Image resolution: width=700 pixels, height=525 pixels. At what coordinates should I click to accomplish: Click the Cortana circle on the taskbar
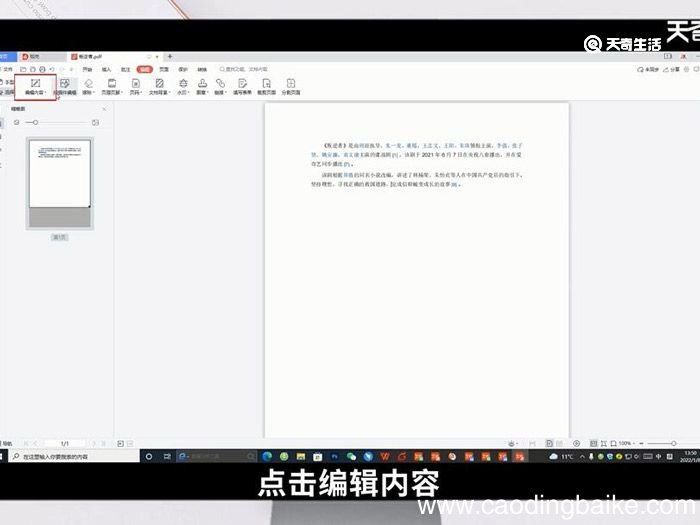click(149, 456)
